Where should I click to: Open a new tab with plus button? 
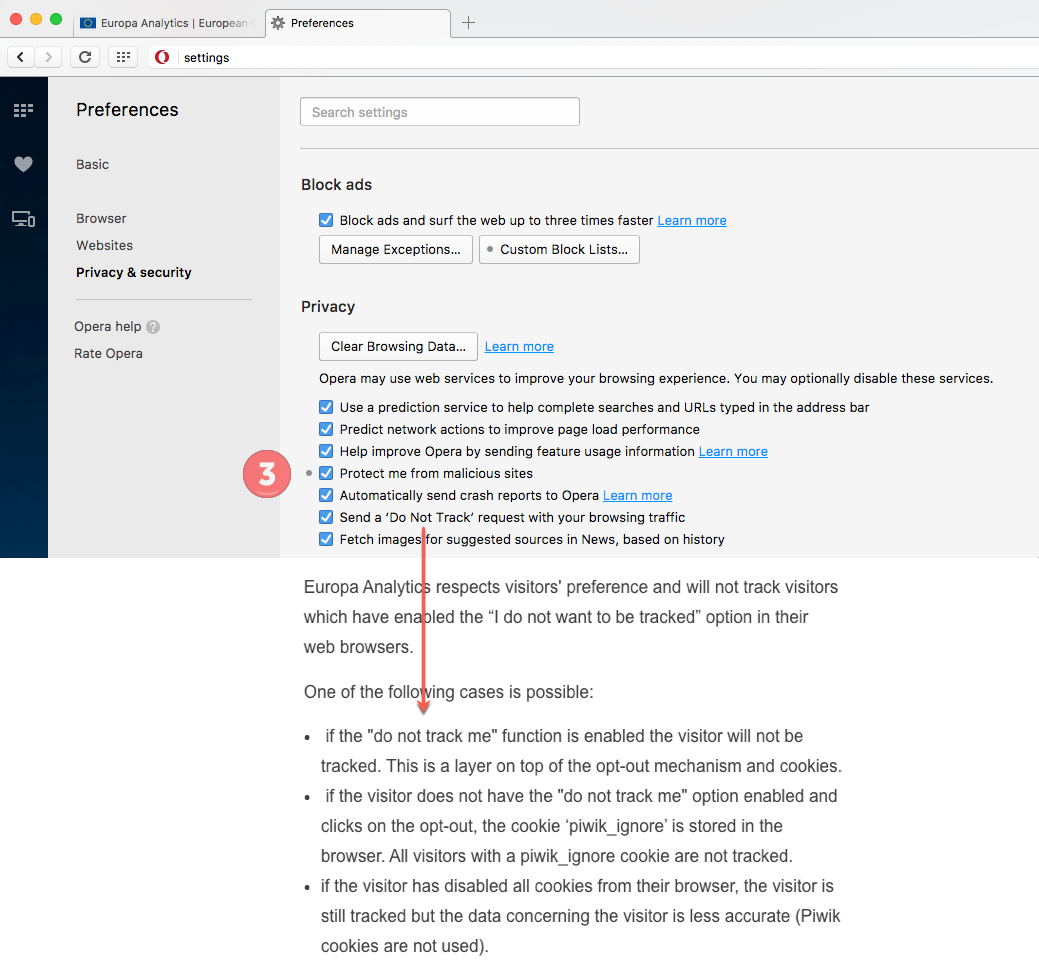[x=468, y=23]
